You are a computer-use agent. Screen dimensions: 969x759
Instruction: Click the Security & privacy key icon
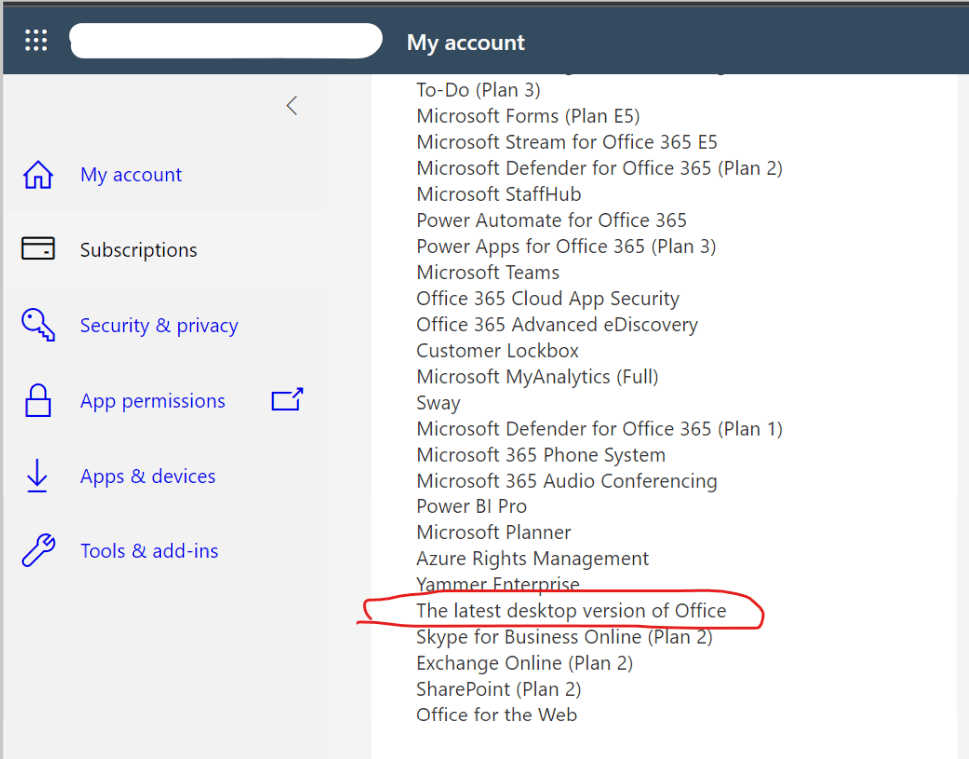click(x=38, y=325)
